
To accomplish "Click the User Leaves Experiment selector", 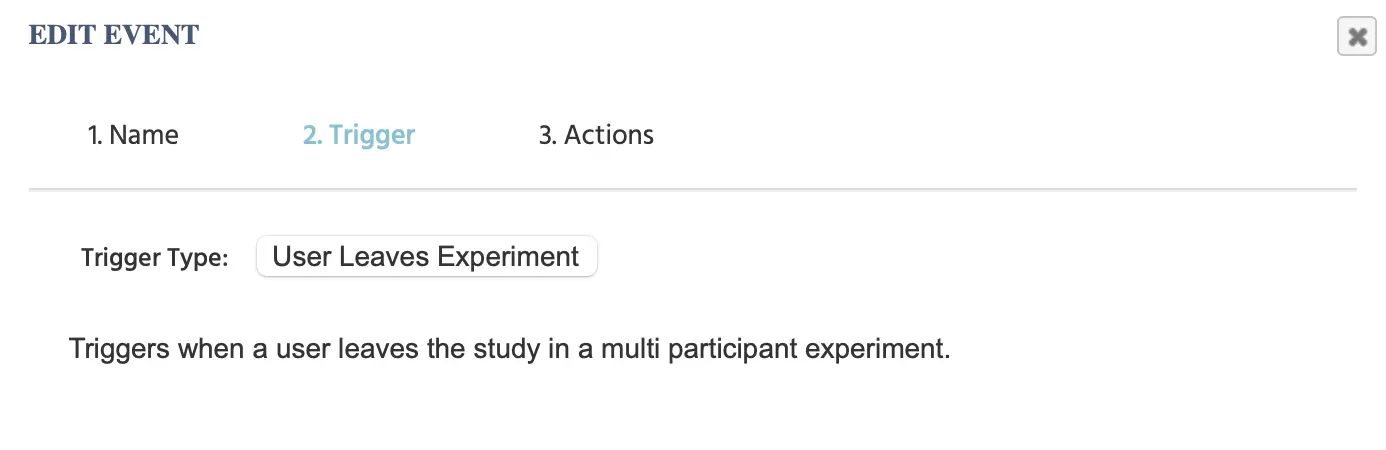I will pyautogui.click(x=426, y=257).
